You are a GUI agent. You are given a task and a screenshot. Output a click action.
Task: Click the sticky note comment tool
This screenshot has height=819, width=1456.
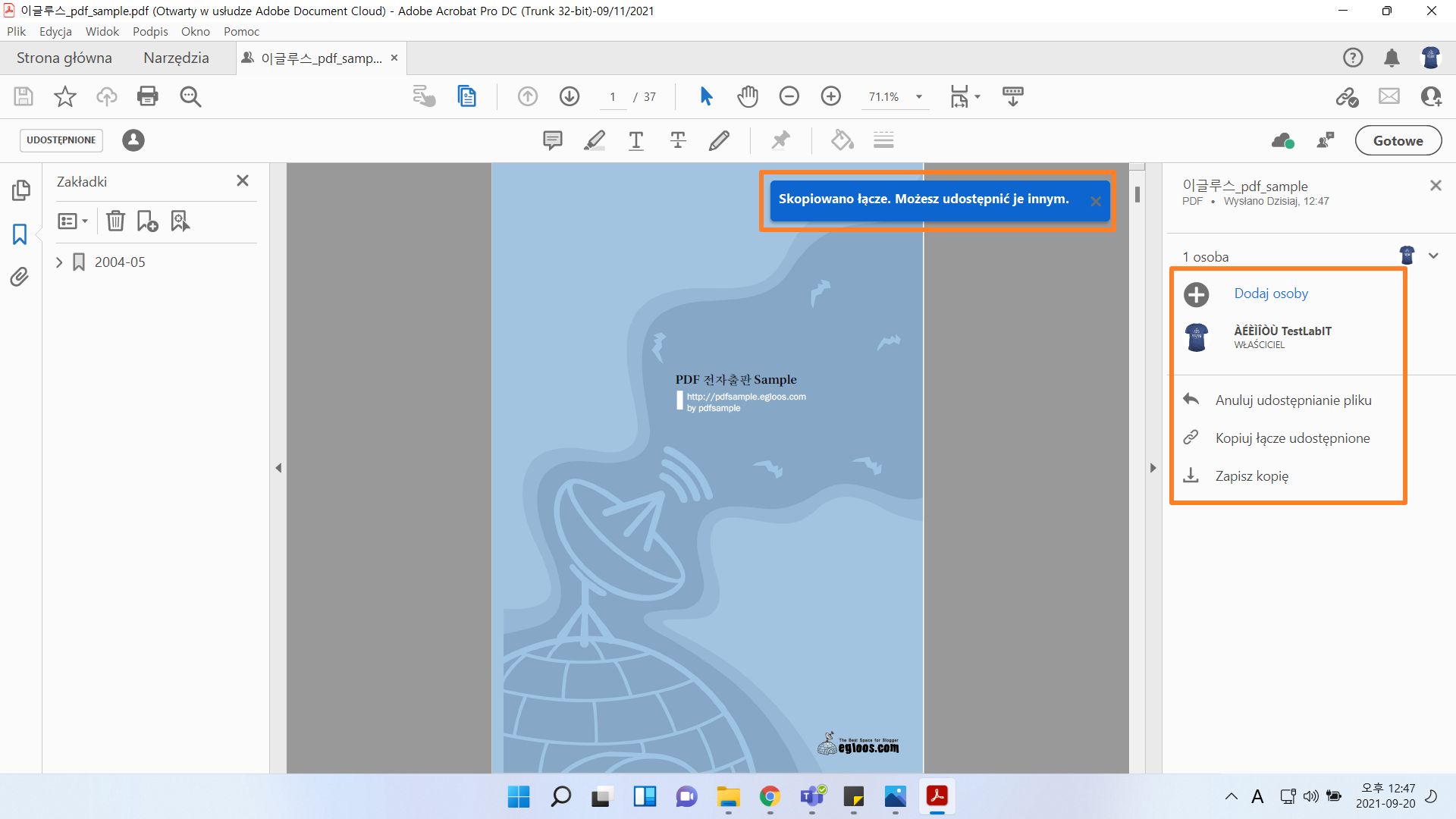[553, 140]
